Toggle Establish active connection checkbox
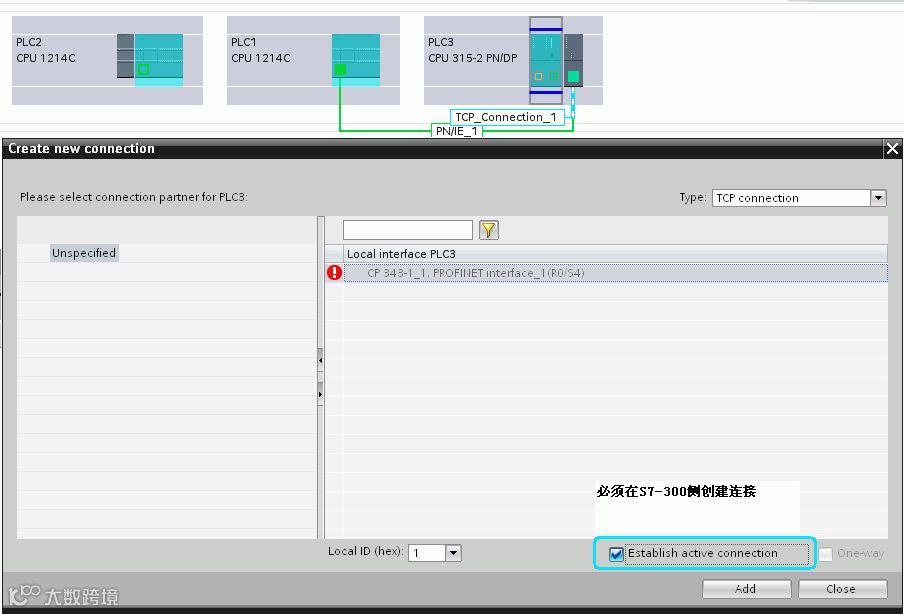This screenshot has width=904, height=614. click(x=616, y=554)
